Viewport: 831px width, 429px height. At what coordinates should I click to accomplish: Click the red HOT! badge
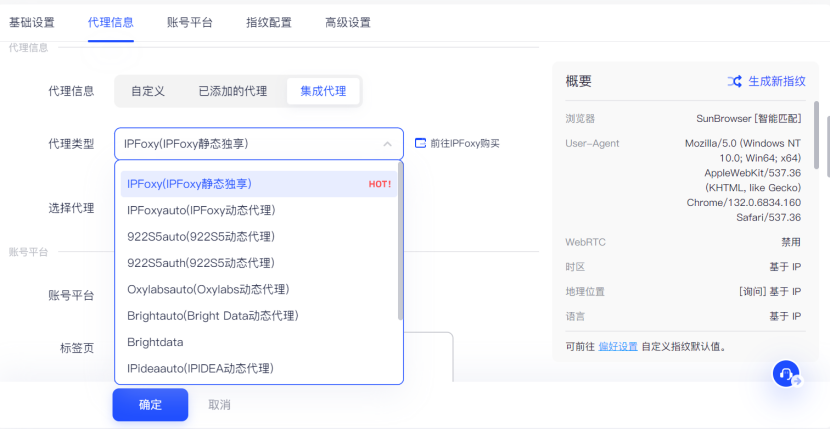click(379, 184)
